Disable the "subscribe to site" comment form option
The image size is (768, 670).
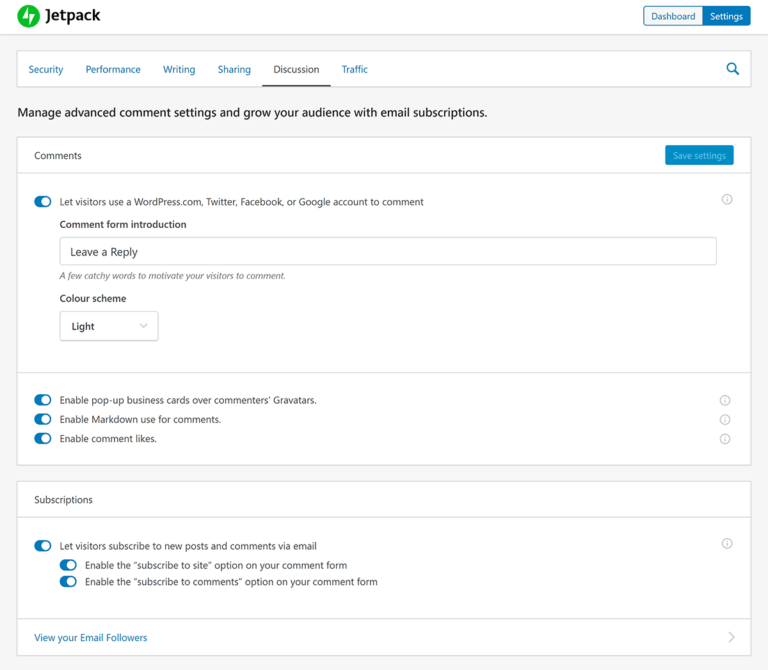coord(68,565)
